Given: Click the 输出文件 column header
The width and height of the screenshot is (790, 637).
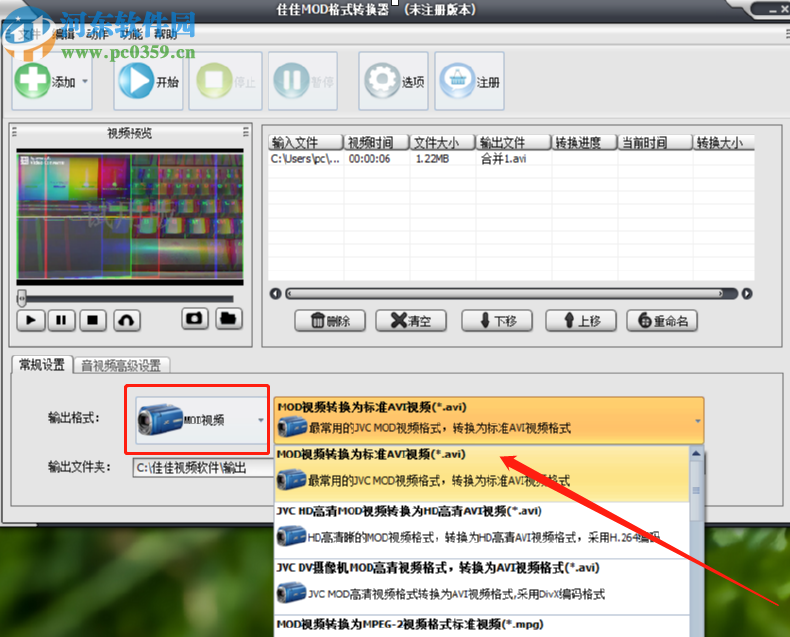Looking at the screenshot, I should 513,143.
